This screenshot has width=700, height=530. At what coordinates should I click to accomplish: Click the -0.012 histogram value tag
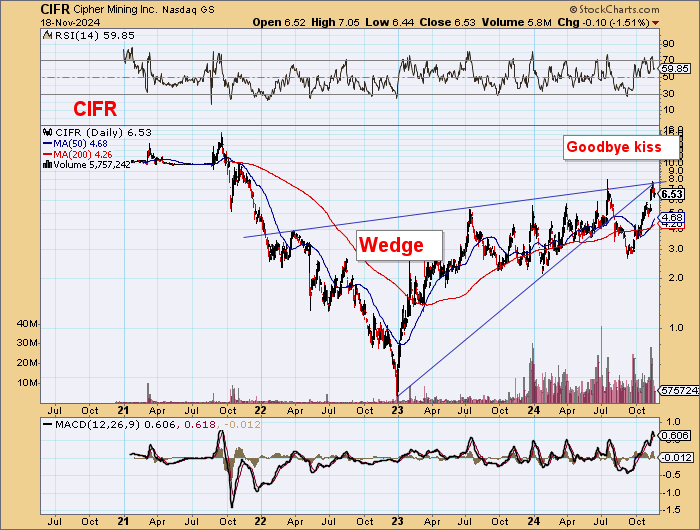click(676, 458)
